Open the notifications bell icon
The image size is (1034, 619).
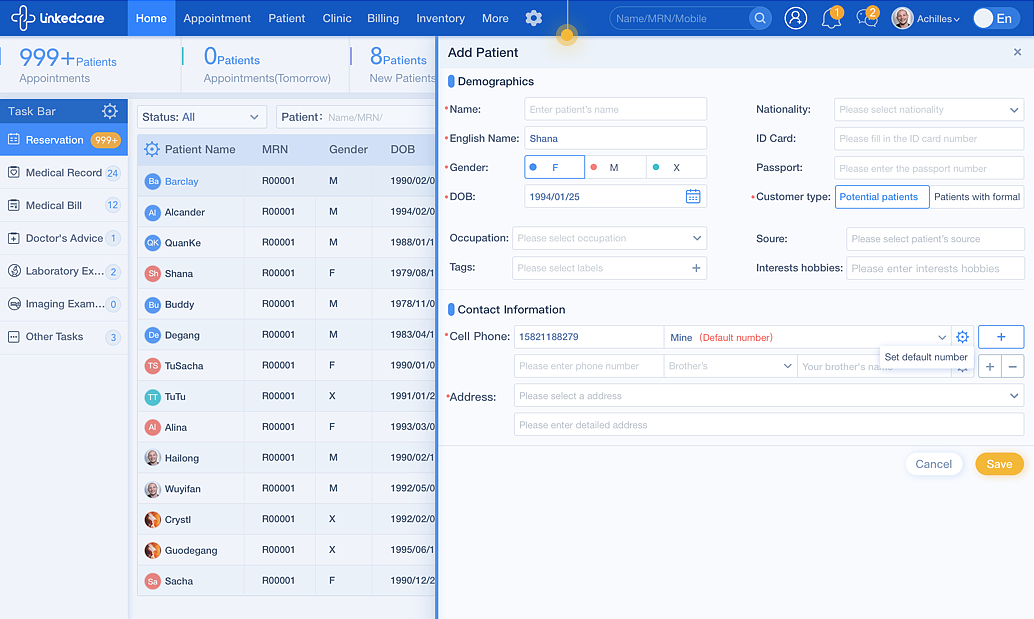coord(831,18)
